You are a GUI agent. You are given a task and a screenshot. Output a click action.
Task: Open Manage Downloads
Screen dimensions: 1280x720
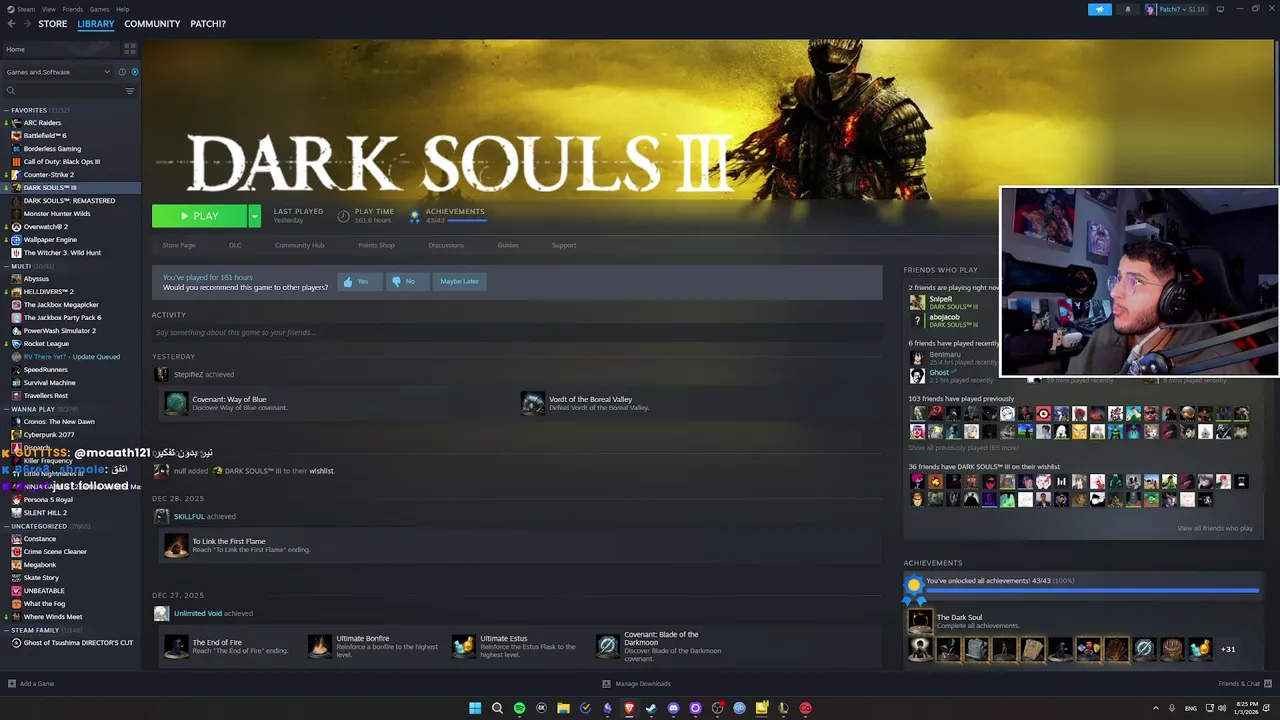point(636,684)
